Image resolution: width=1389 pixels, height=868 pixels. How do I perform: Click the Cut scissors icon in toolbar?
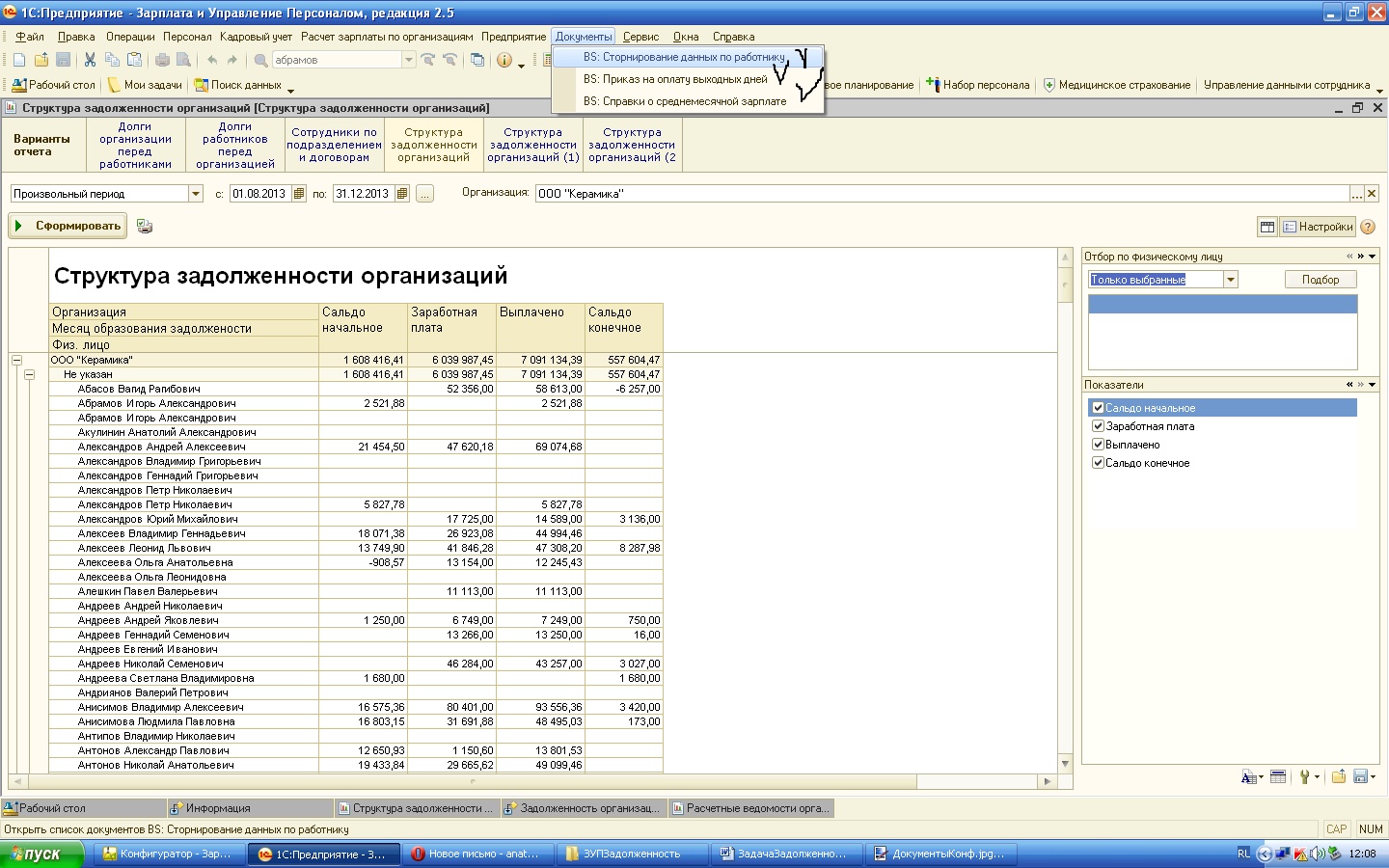90,60
